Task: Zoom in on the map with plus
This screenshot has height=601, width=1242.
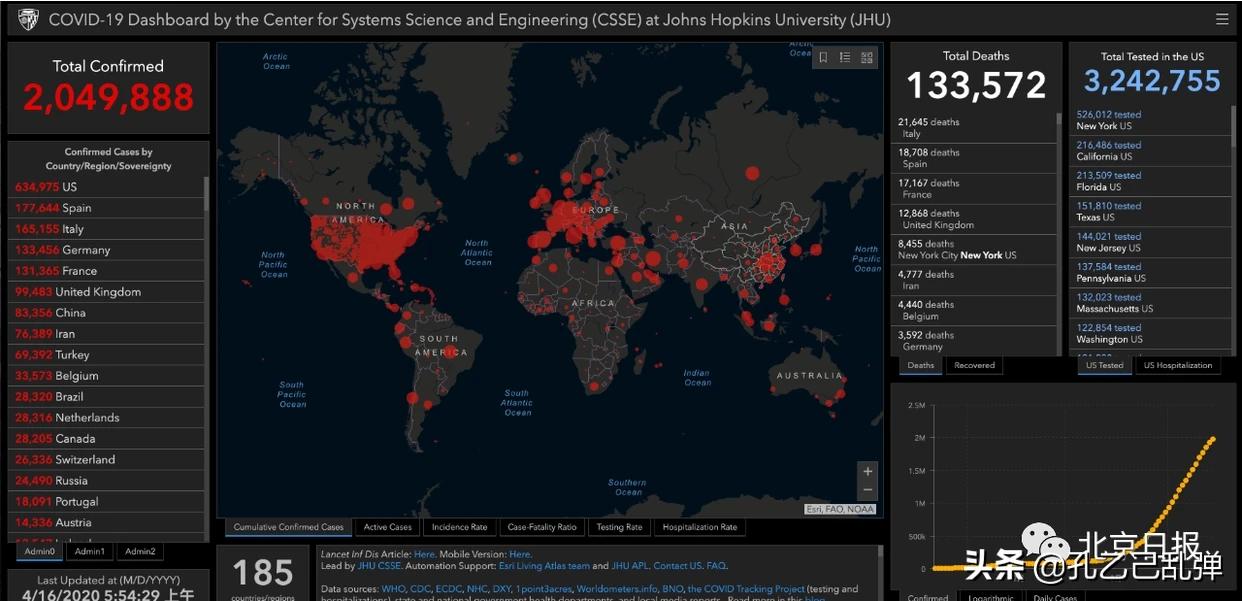Action: [867, 471]
